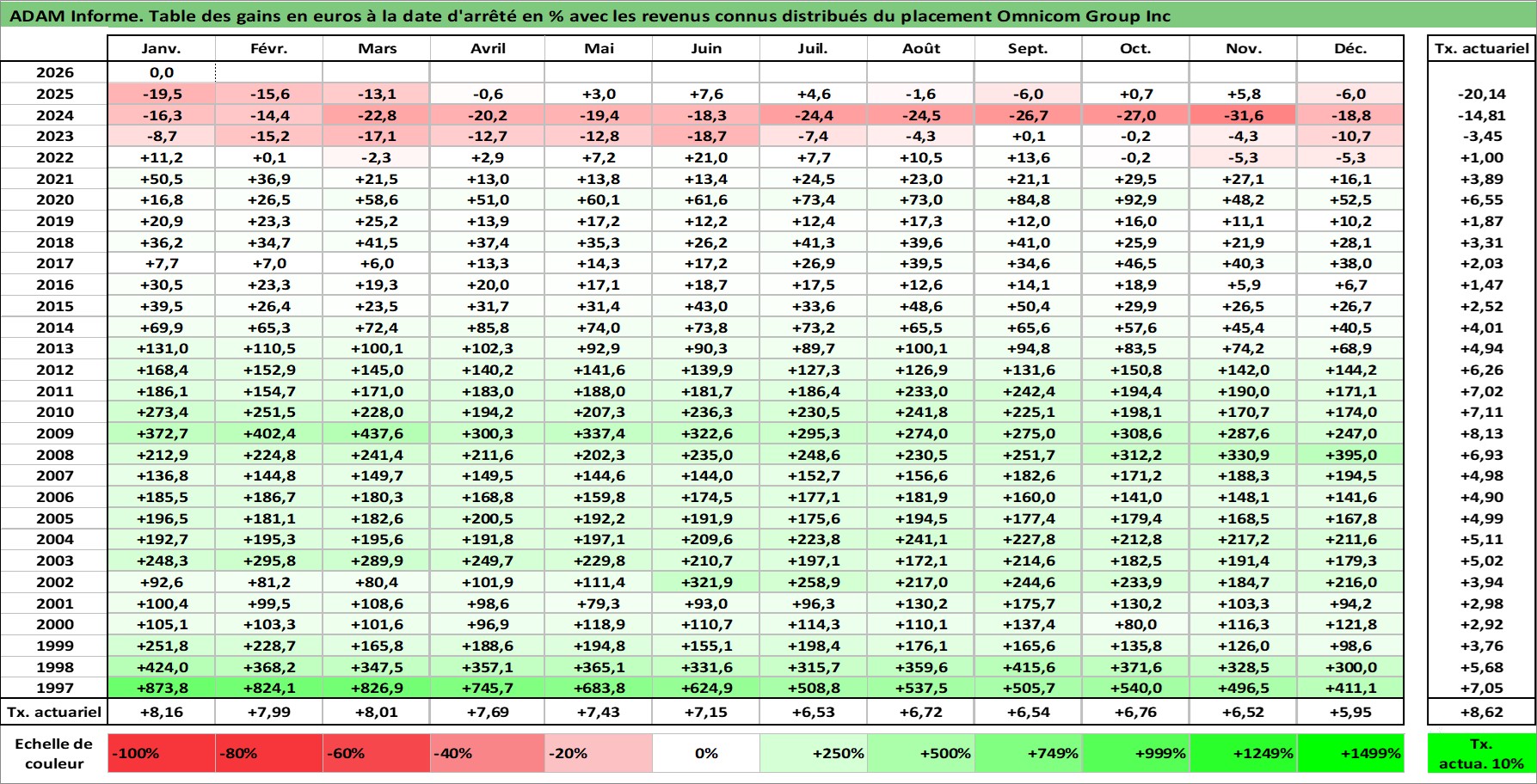Select the Avril column header
Viewport: 1537px width, 784px height.
pos(488,48)
